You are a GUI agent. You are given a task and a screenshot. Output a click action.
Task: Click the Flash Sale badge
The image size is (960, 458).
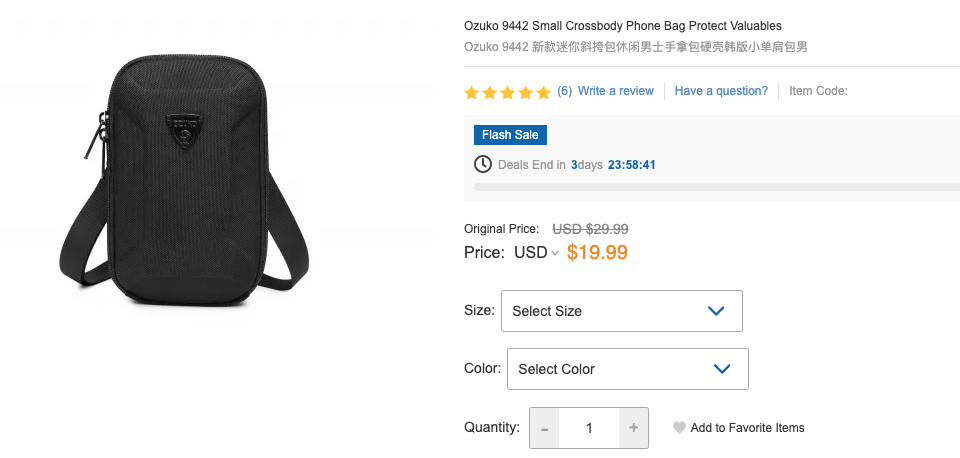510,135
